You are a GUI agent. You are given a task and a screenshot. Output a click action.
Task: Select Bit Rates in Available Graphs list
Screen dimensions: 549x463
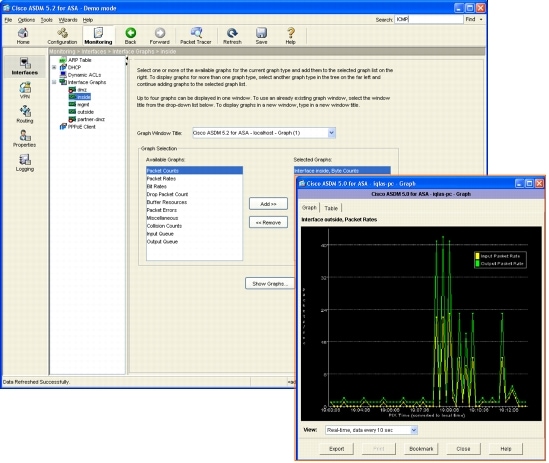click(157, 186)
